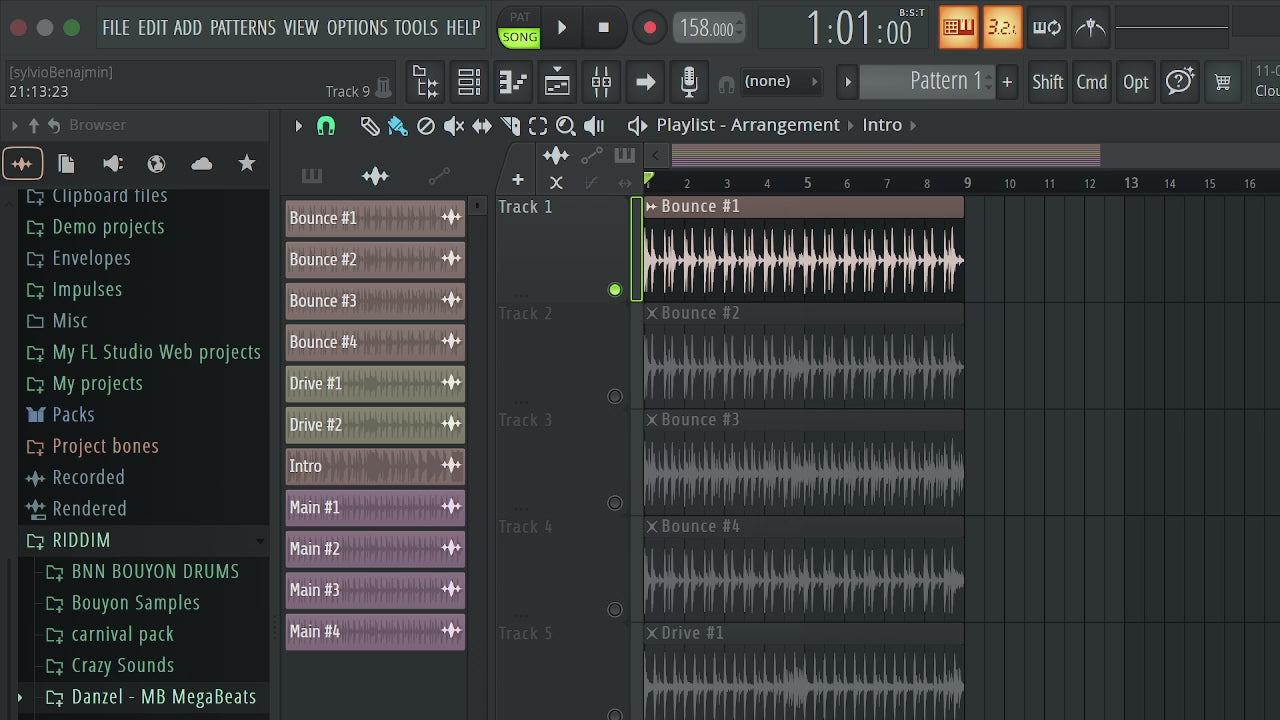Click the microphone recording icon

tap(689, 82)
